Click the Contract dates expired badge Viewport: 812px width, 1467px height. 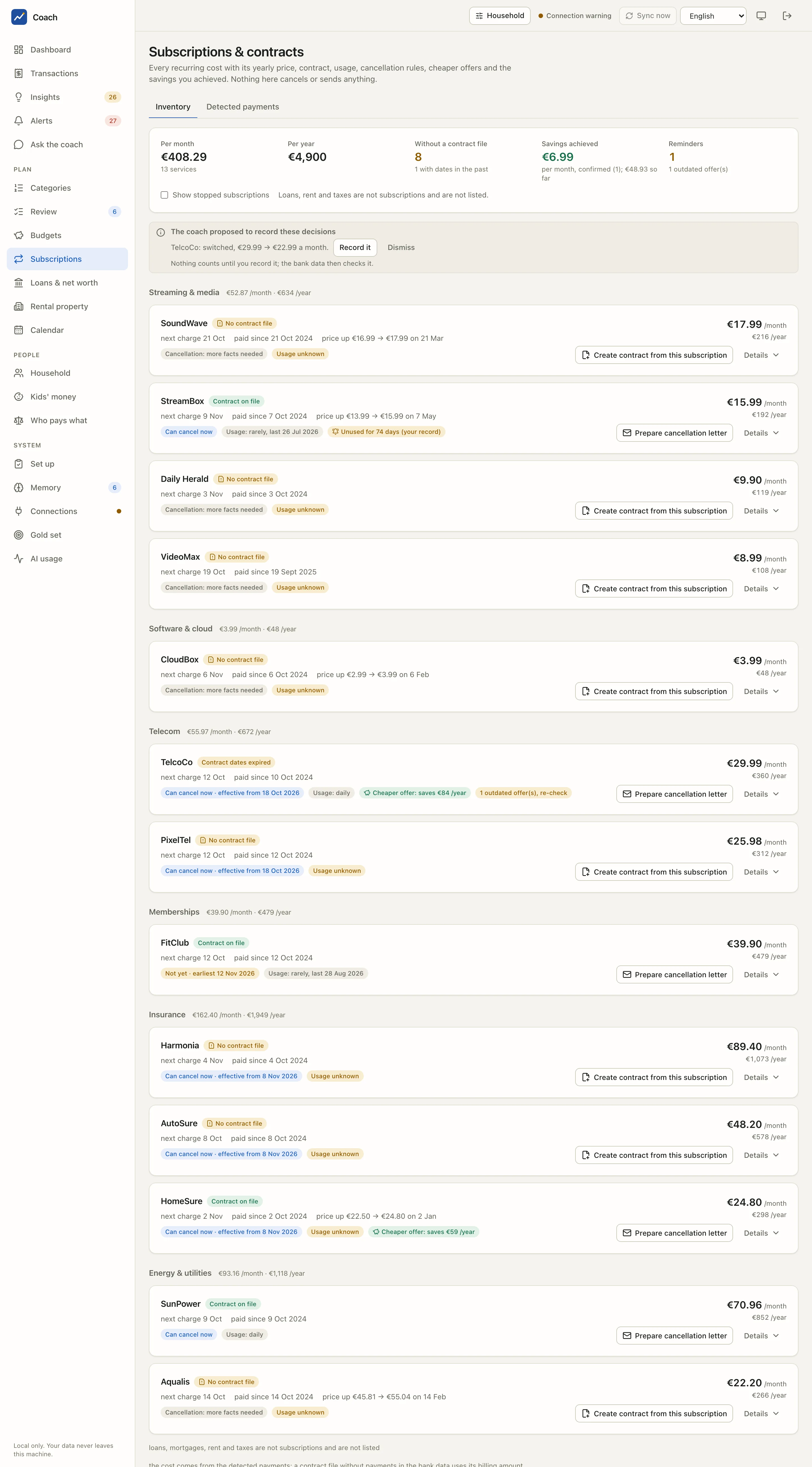point(236,763)
